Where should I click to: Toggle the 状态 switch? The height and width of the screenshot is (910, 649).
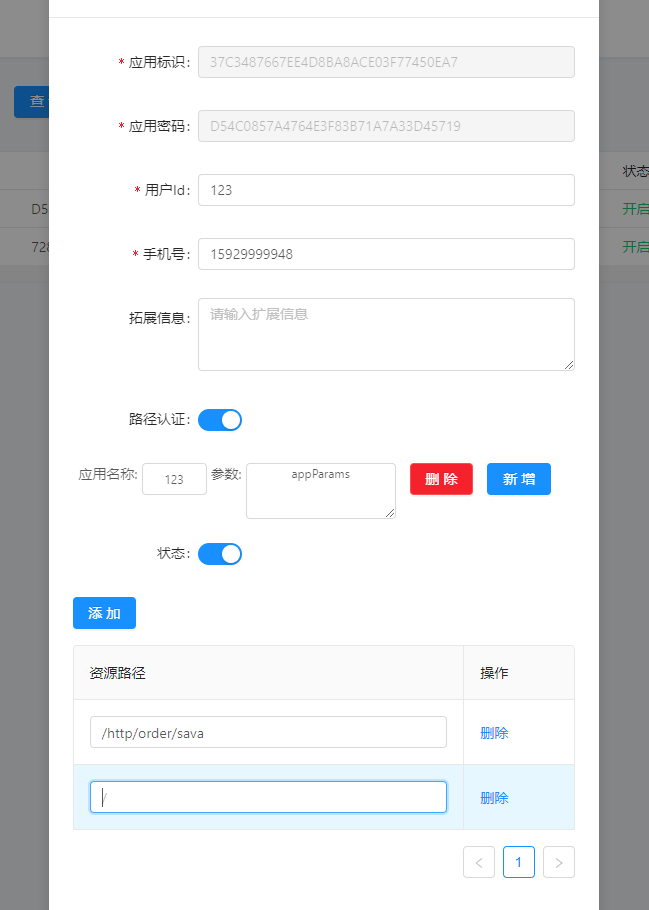pyautogui.click(x=219, y=554)
